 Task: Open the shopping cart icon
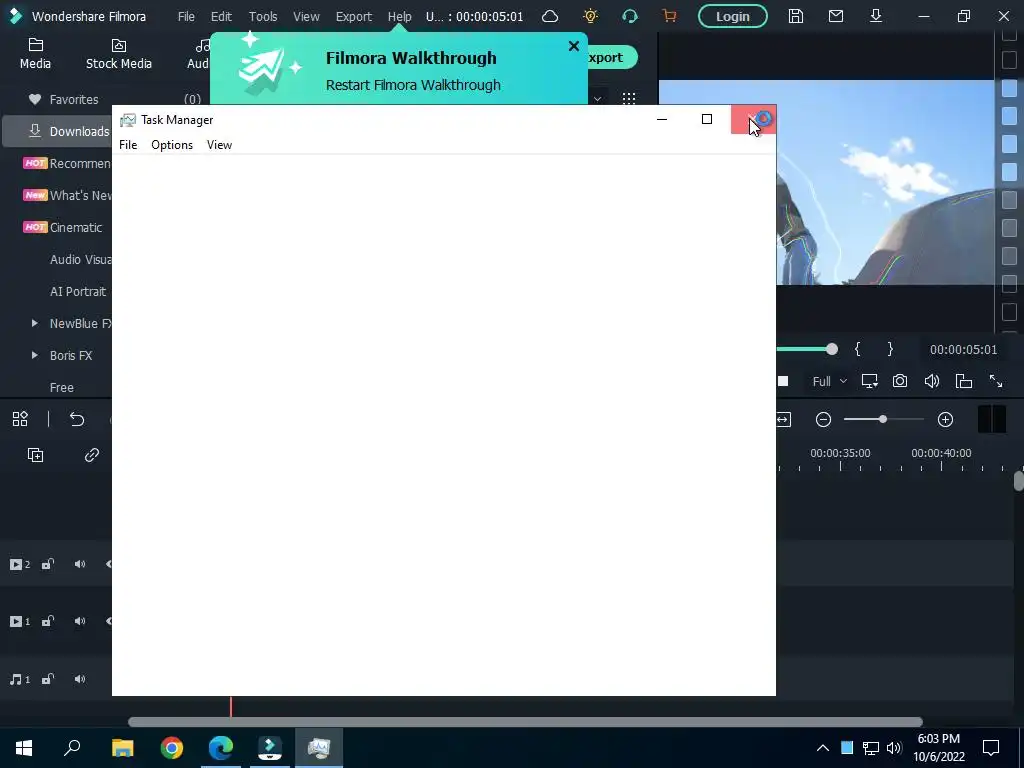pyautogui.click(x=669, y=16)
